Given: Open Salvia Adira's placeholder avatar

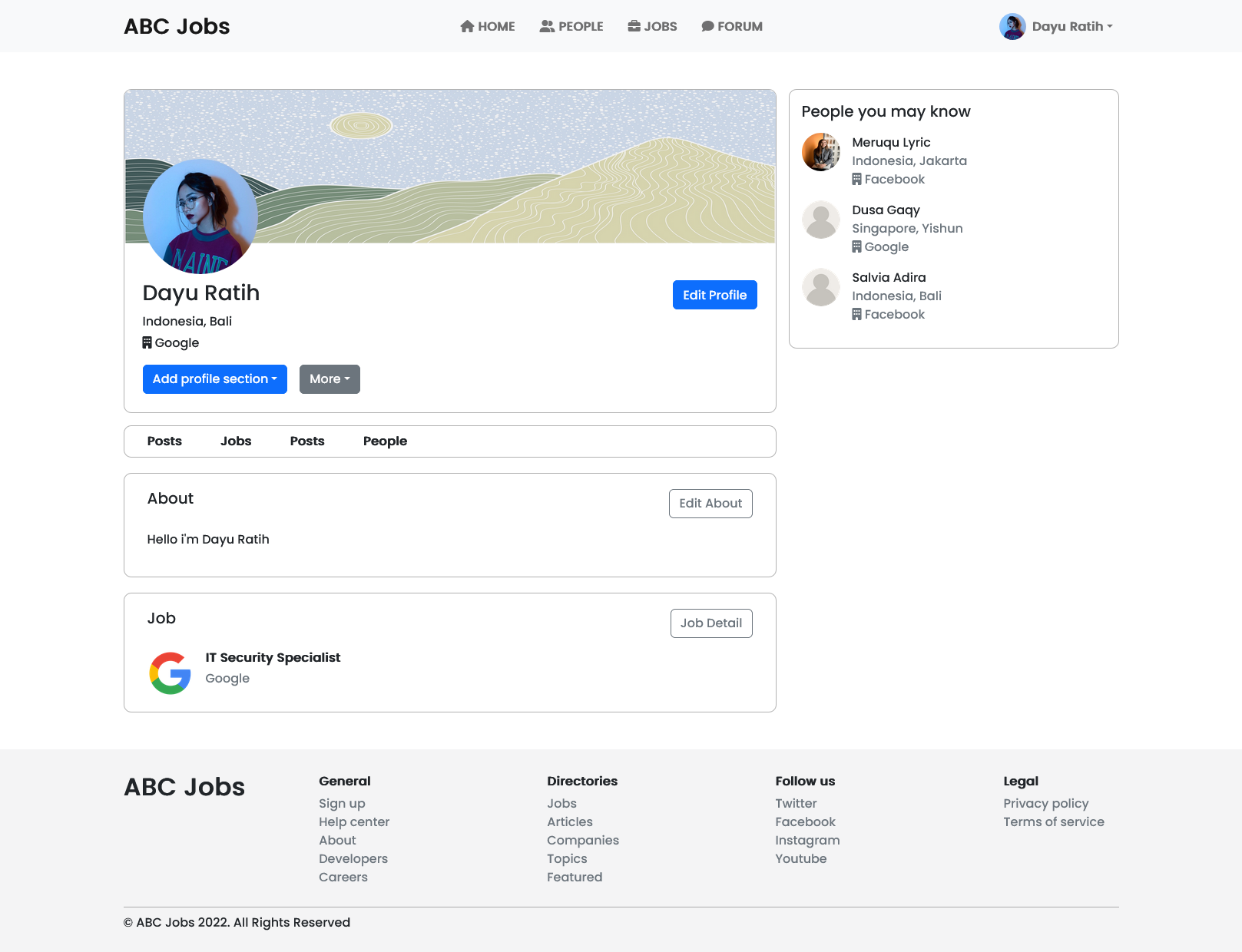Looking at the screenshot, I should (x=821, y=287).
